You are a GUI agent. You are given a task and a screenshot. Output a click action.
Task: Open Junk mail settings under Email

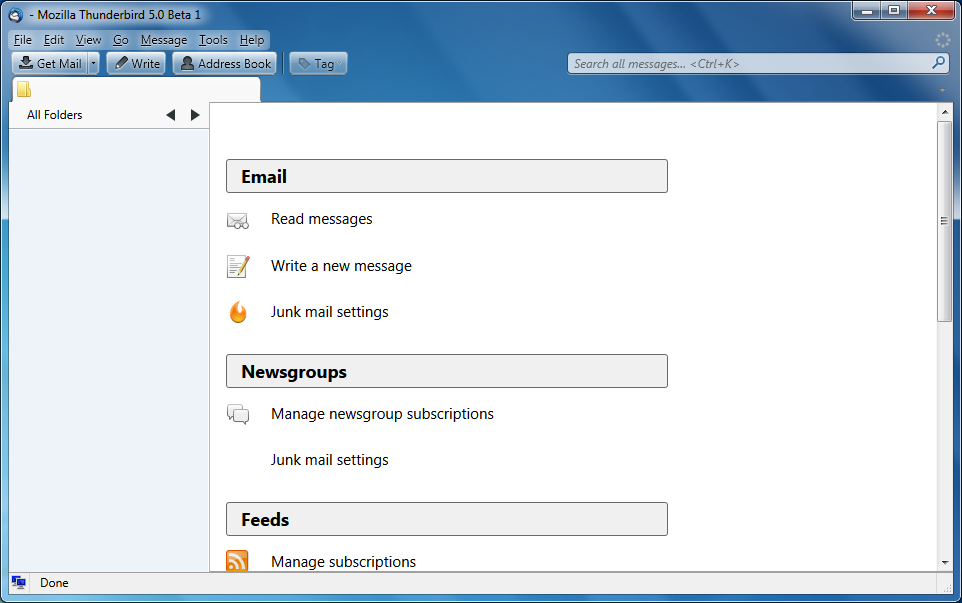click(329, 312)
